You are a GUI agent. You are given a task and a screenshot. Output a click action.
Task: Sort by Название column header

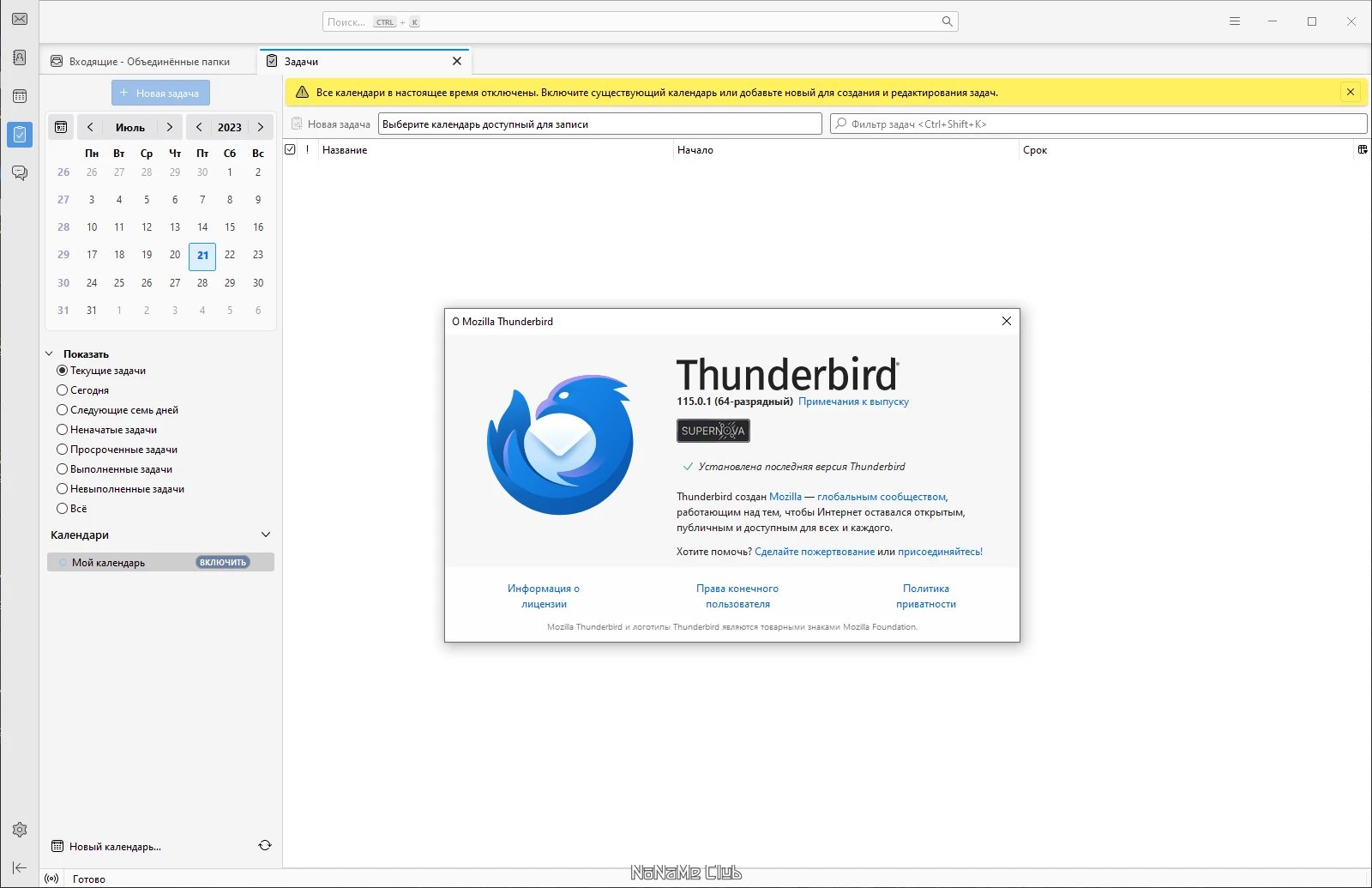coord(496,150)
